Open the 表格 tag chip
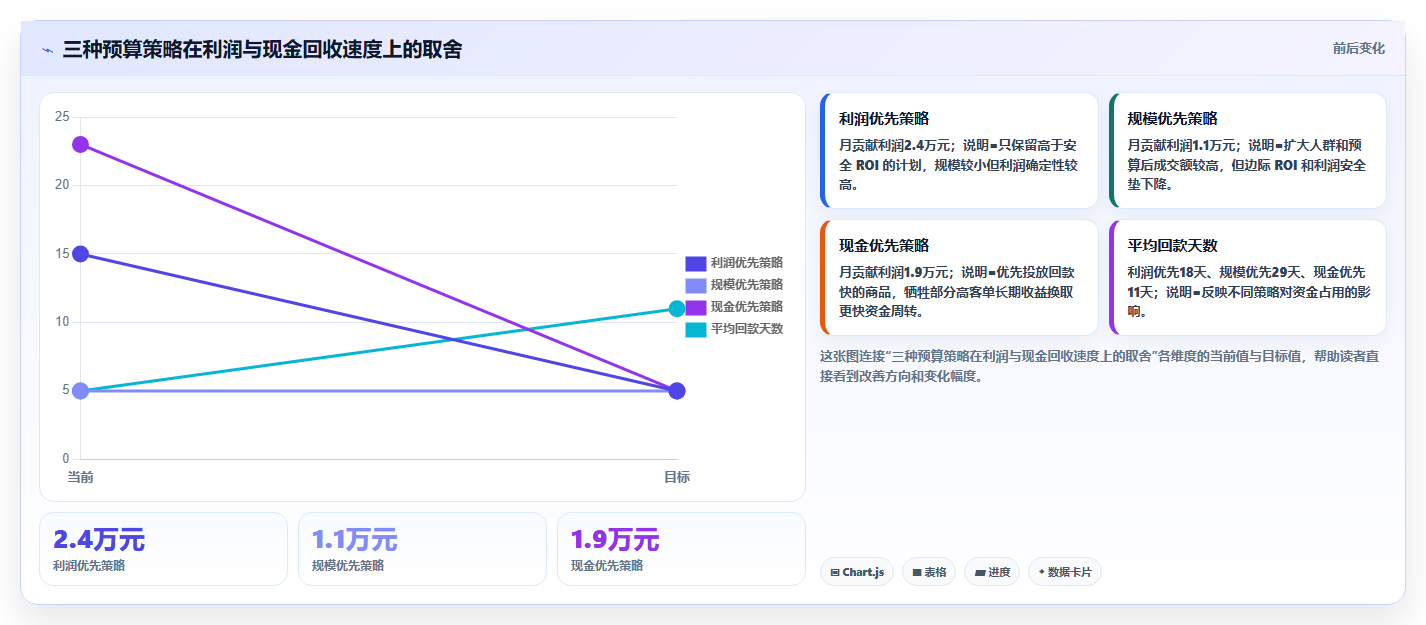Screen dimensions: 1426x625 (929, 572)
